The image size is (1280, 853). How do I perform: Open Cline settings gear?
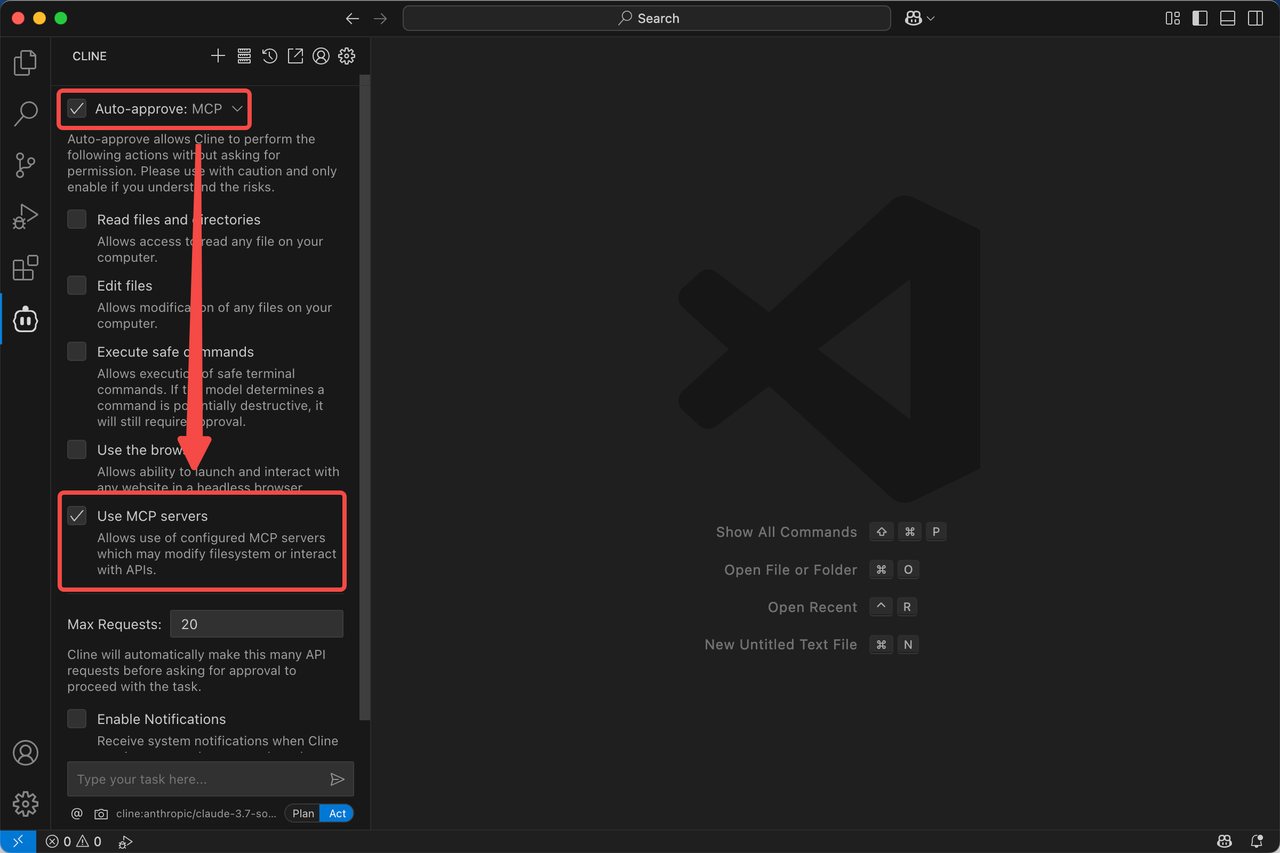[347, 56]
